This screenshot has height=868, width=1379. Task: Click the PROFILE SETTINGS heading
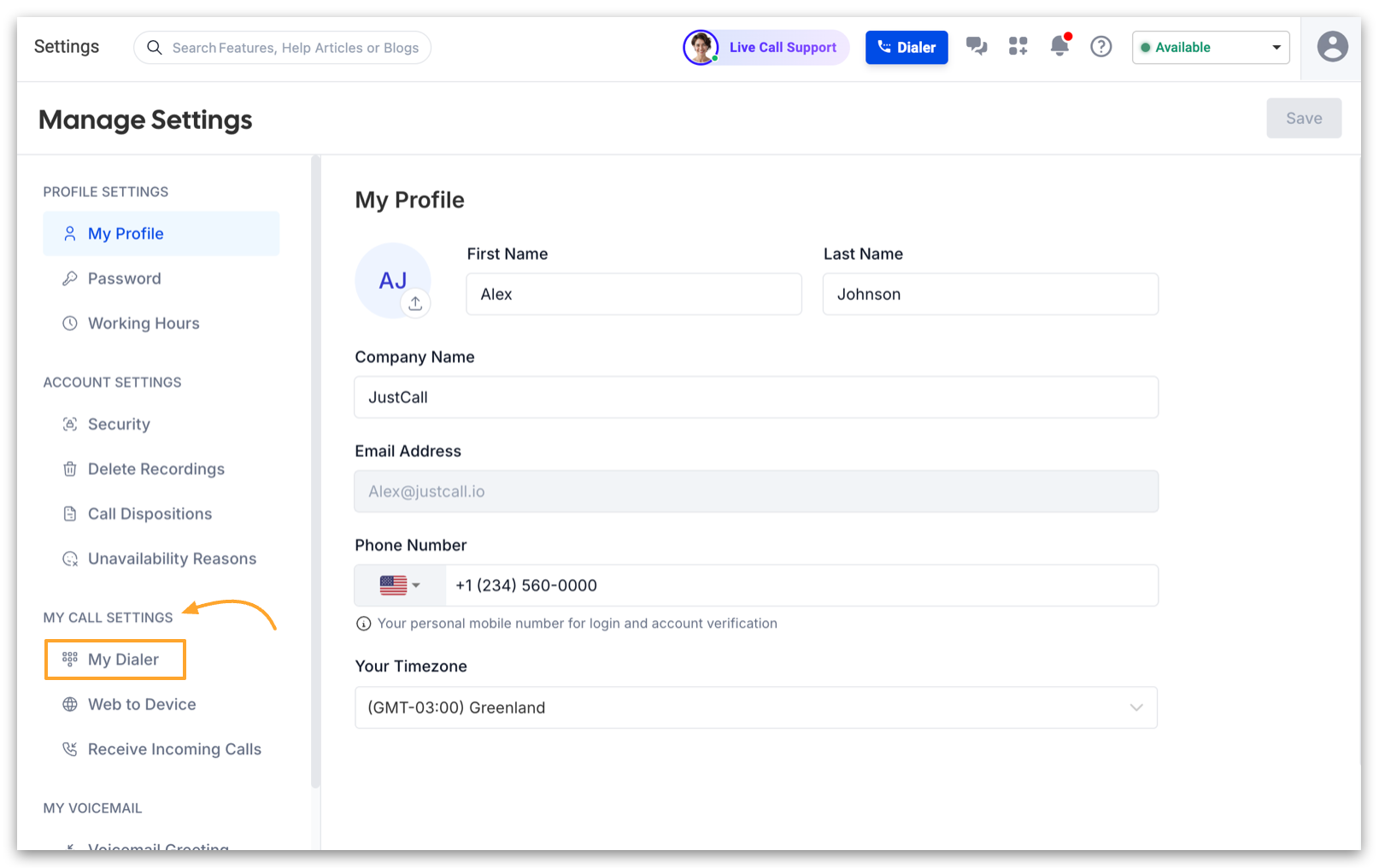106,192
